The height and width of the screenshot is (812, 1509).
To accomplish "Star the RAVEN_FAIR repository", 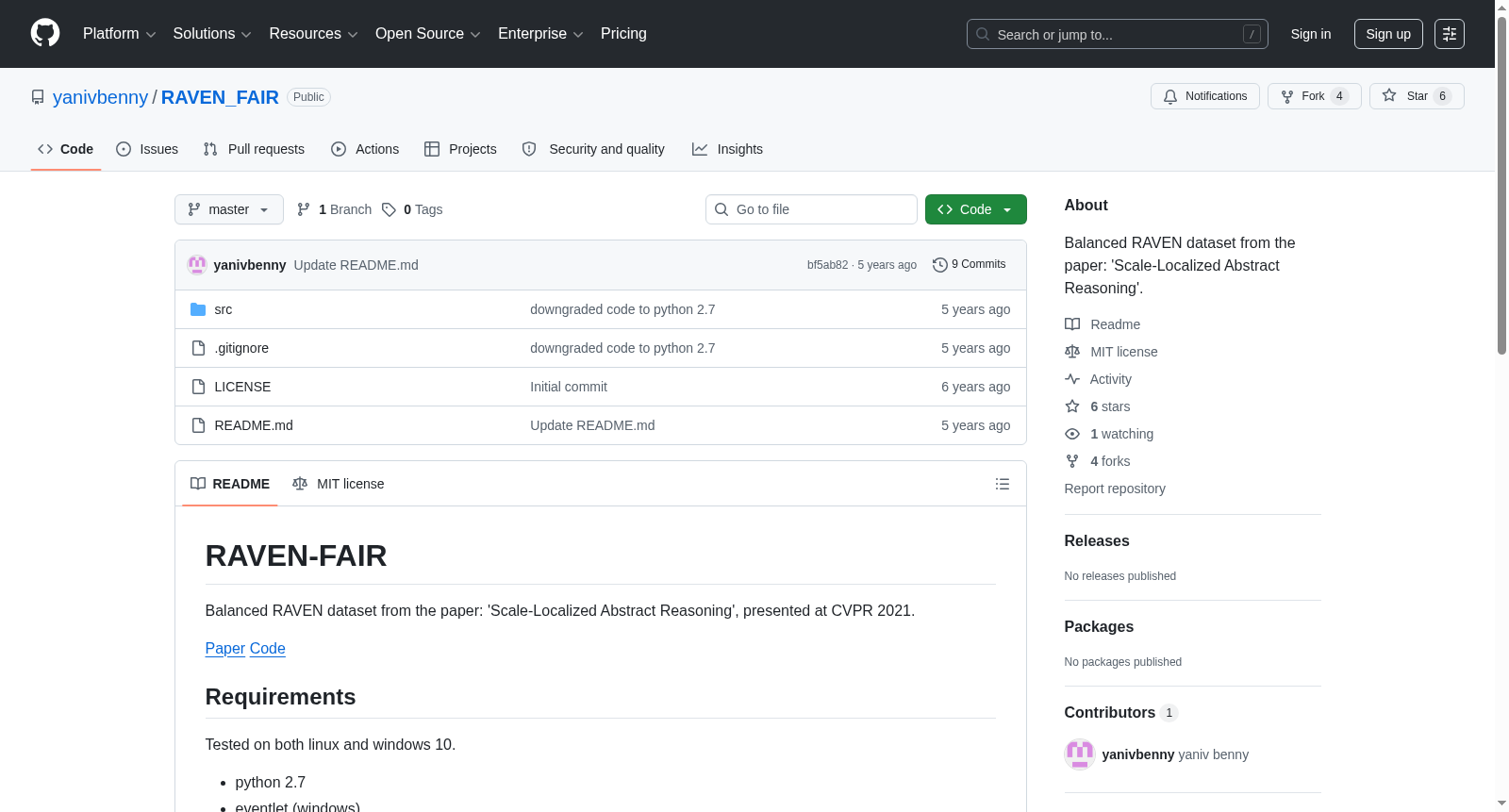I will click(x=1417, y=96).
